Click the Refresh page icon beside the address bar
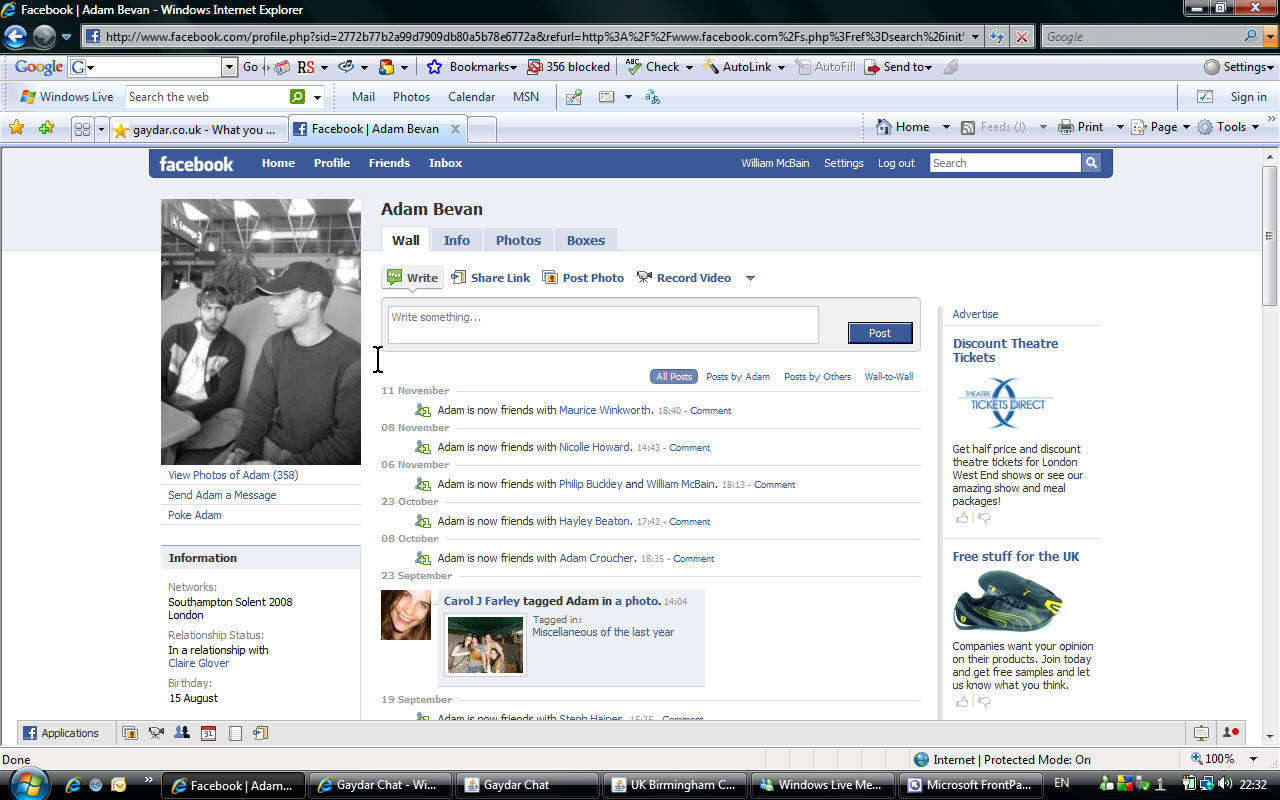Viewport: 1280px width, 800px height. pos(996,37)
